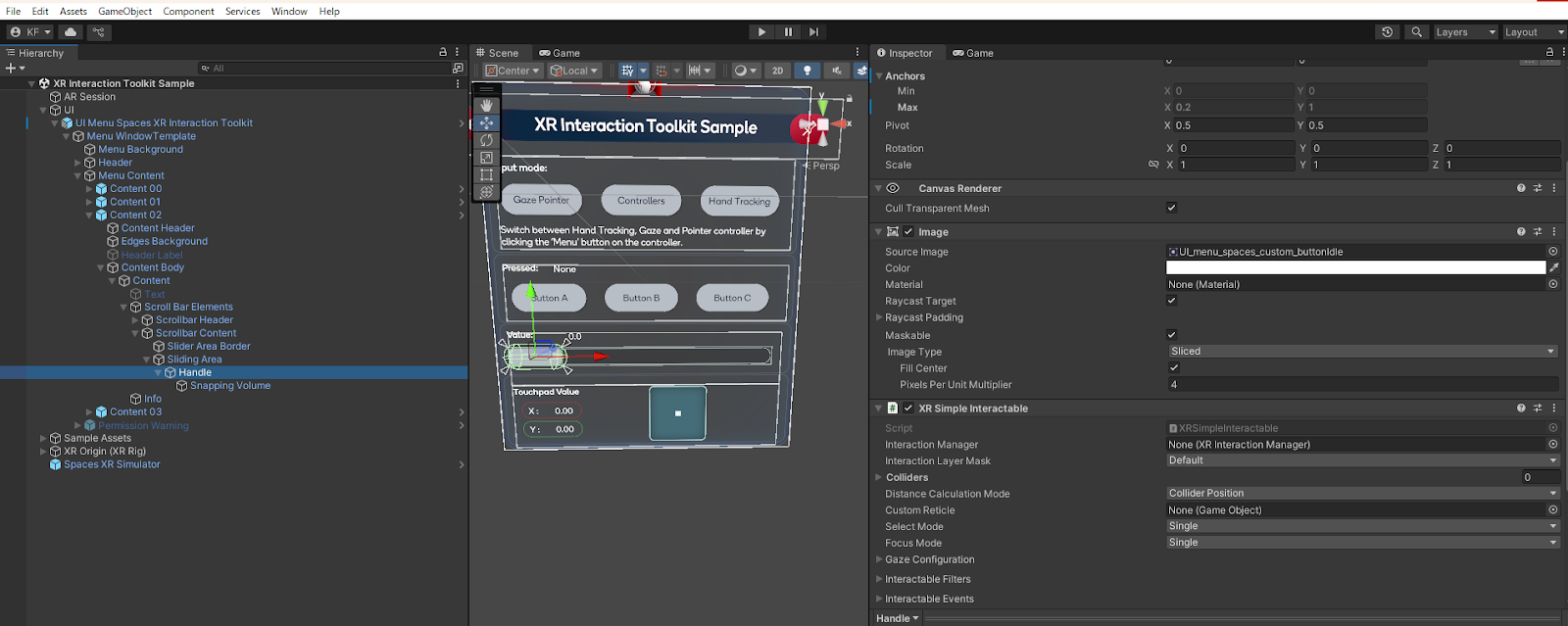Select the Hand view tool
This screenshot has width=1568, height=626.
486,106
